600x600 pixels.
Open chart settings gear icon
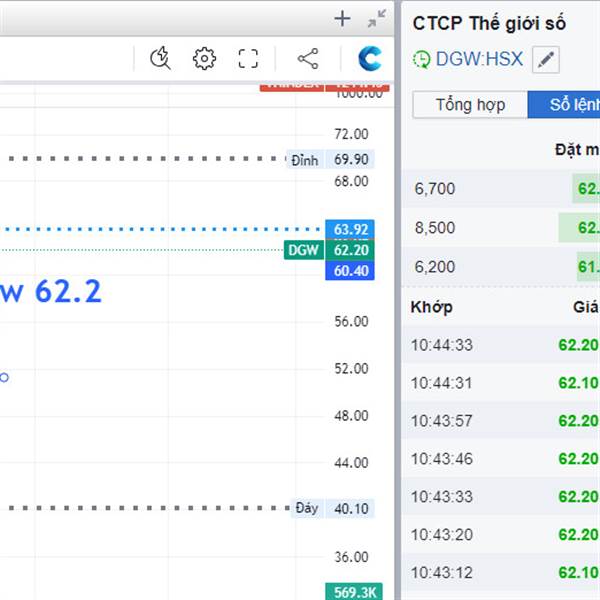click(x=204, y=59)
